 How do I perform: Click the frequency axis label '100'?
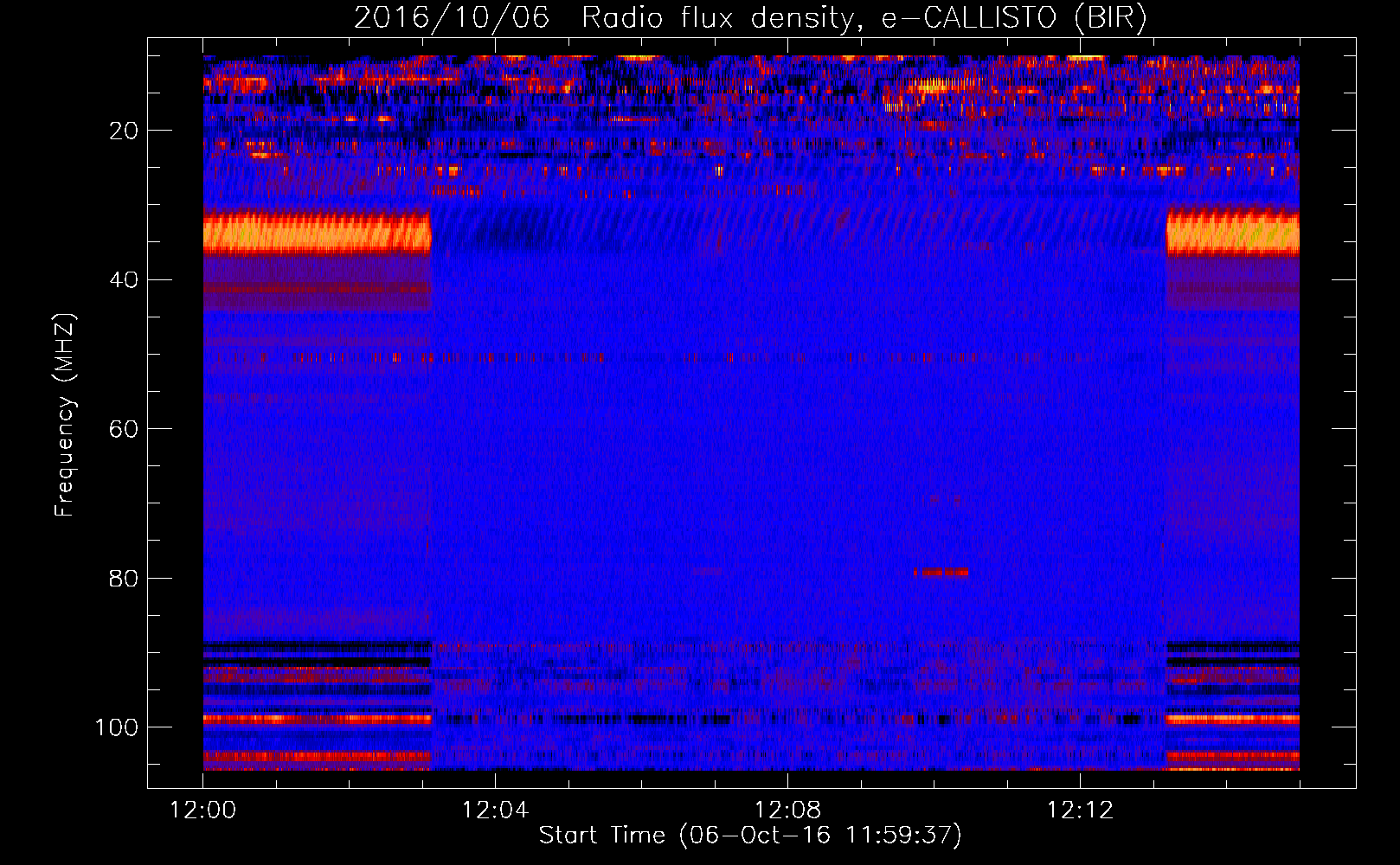(x=117, y=727)
